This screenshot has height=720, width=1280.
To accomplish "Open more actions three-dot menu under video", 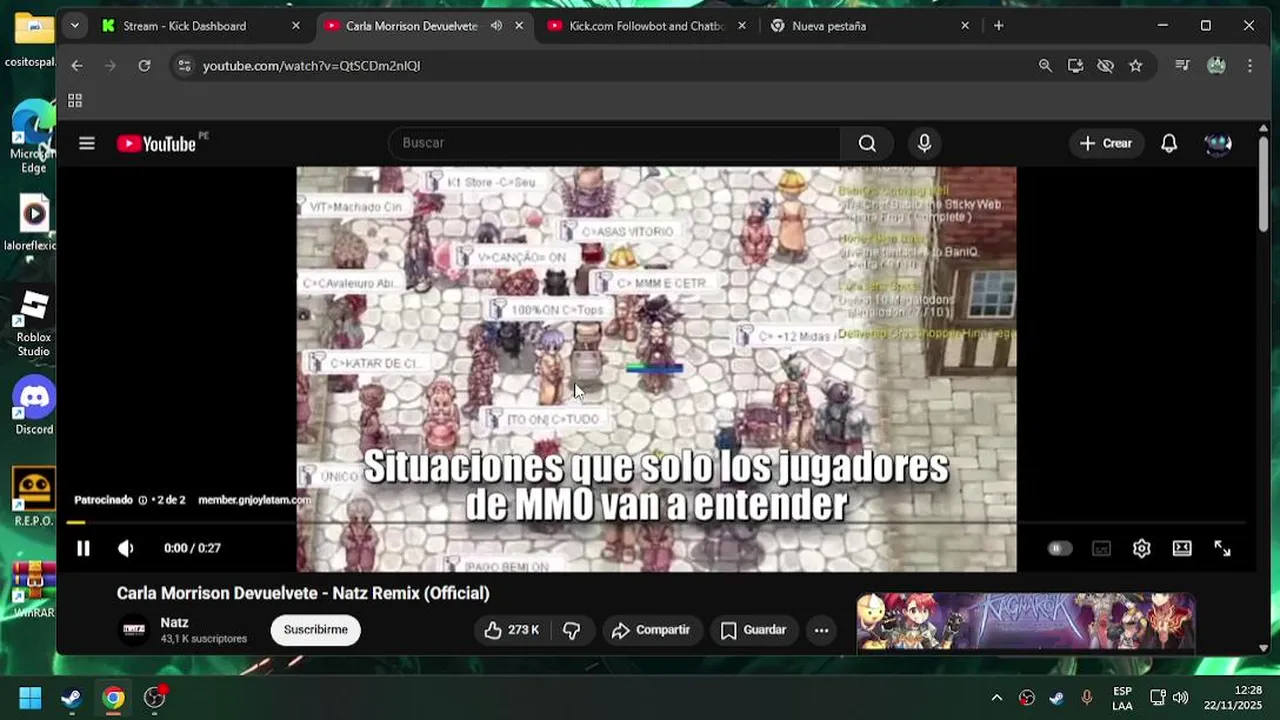I will click(x=821, y=630).
